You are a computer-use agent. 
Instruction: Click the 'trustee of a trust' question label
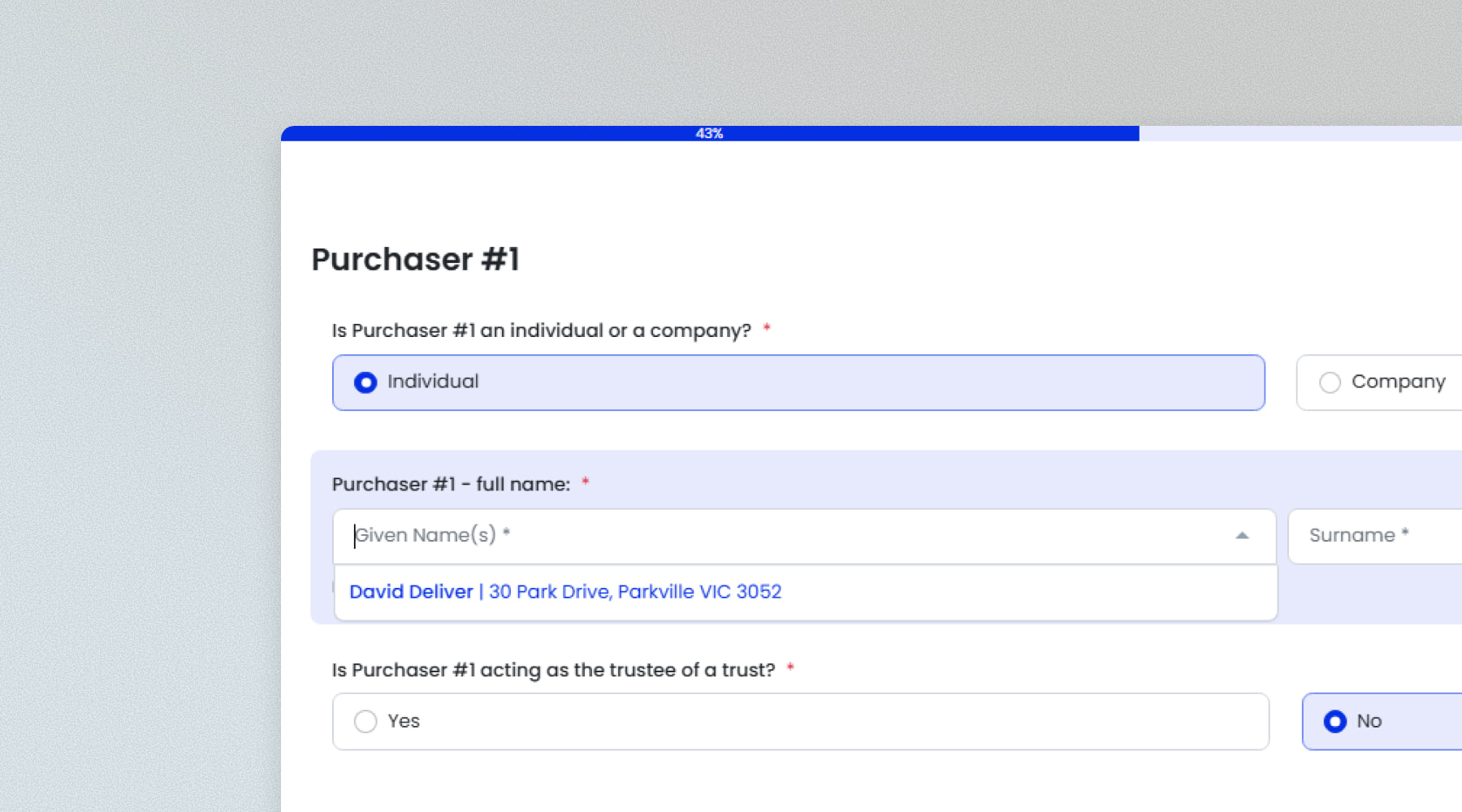(x=553, y=671)
